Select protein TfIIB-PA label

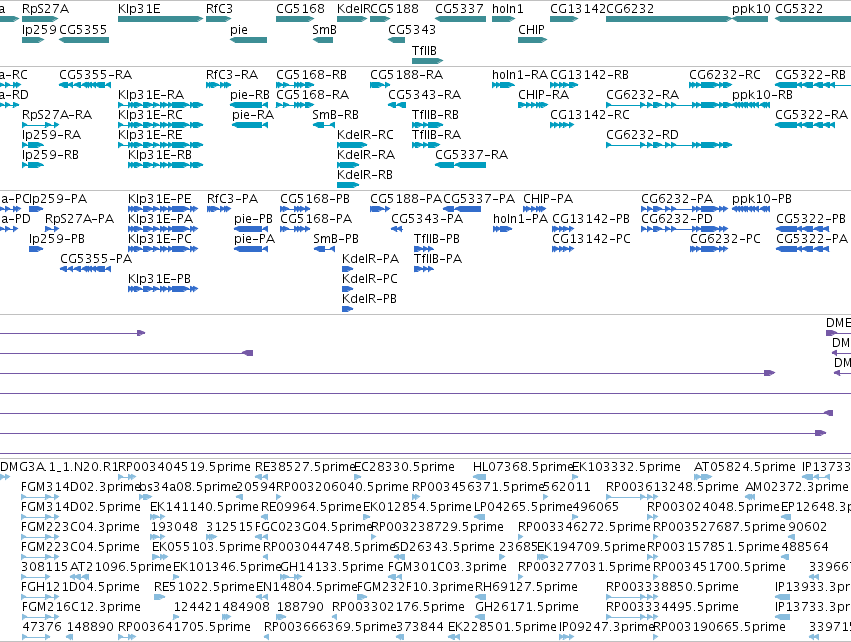[x=438, y=258]
